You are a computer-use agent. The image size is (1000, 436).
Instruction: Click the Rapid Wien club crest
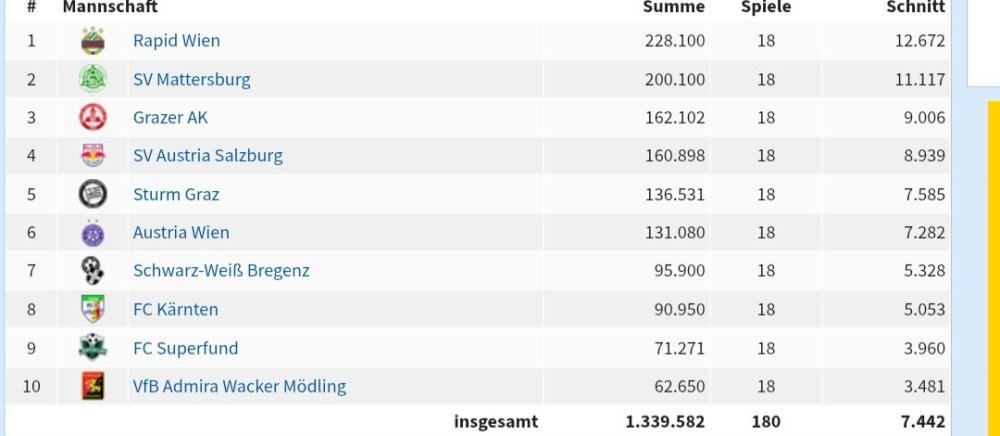click(x=93, y=41)
